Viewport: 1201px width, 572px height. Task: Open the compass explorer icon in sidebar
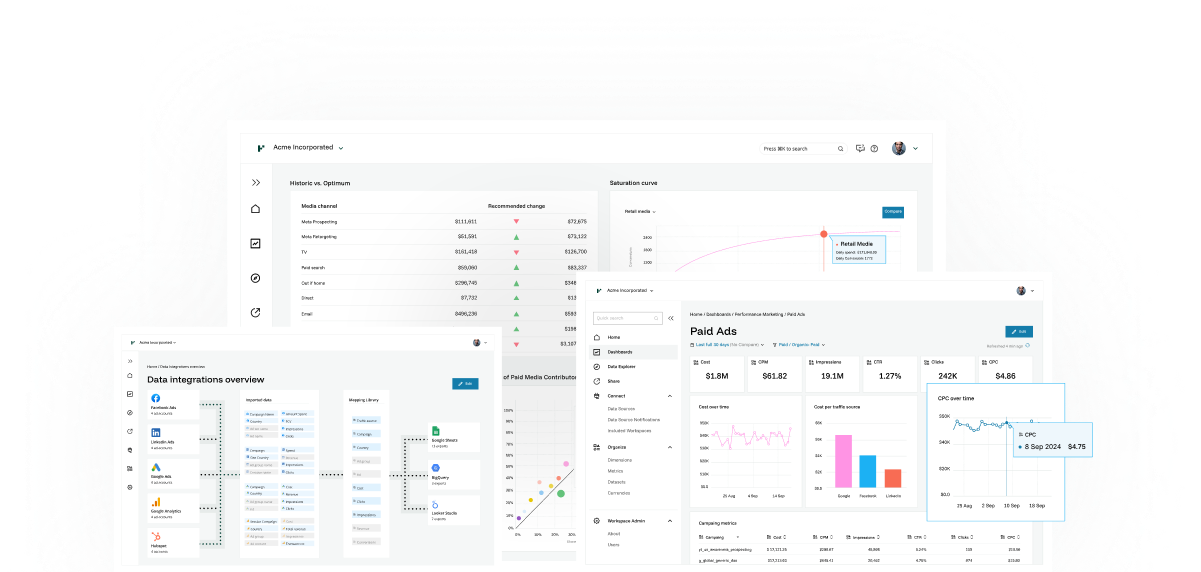pos(256,278)
